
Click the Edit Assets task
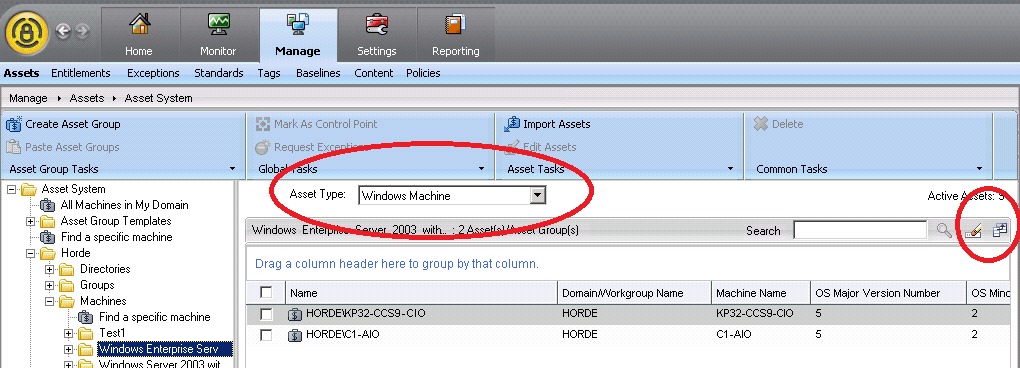click(541, 147)
